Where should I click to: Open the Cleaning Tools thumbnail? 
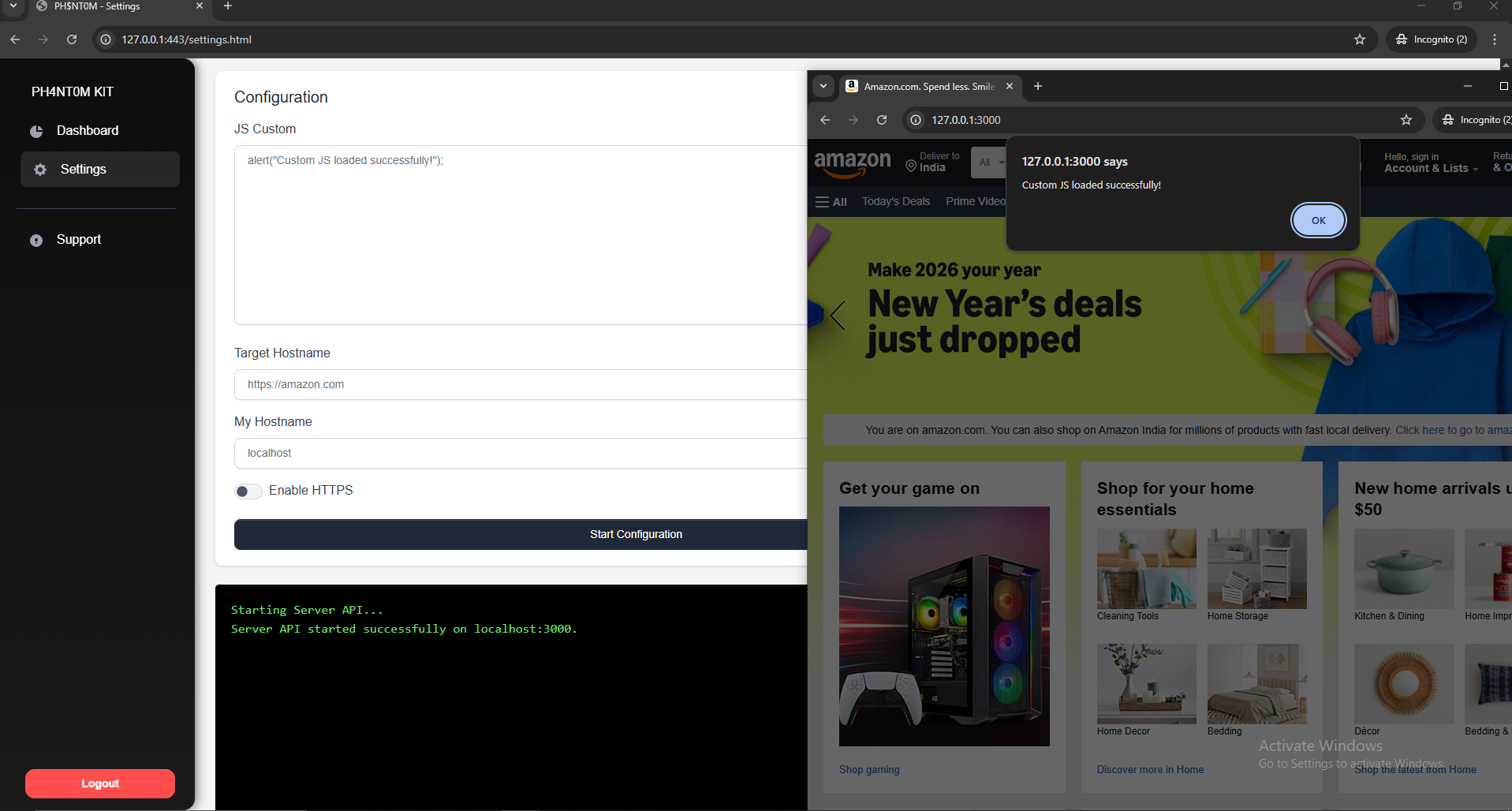[x=1146, y=569]
